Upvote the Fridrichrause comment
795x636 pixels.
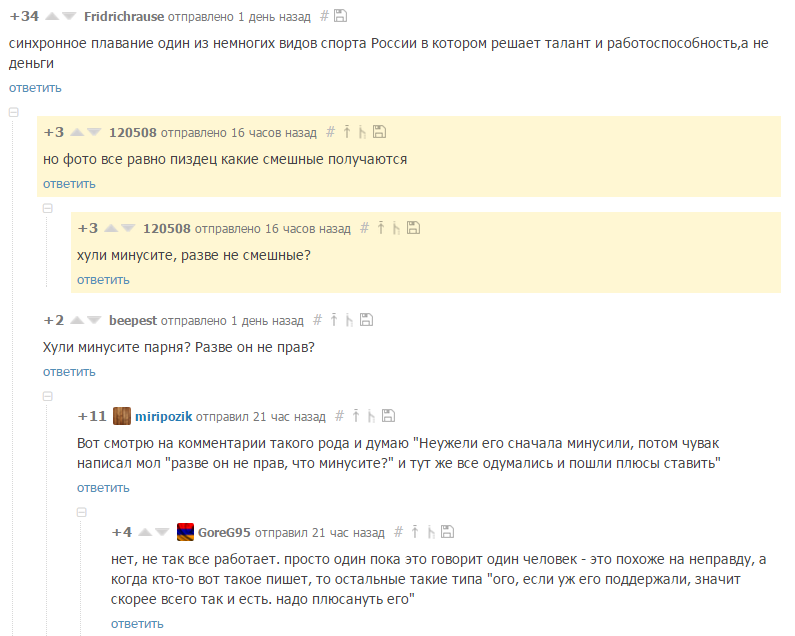click(52, 17)
